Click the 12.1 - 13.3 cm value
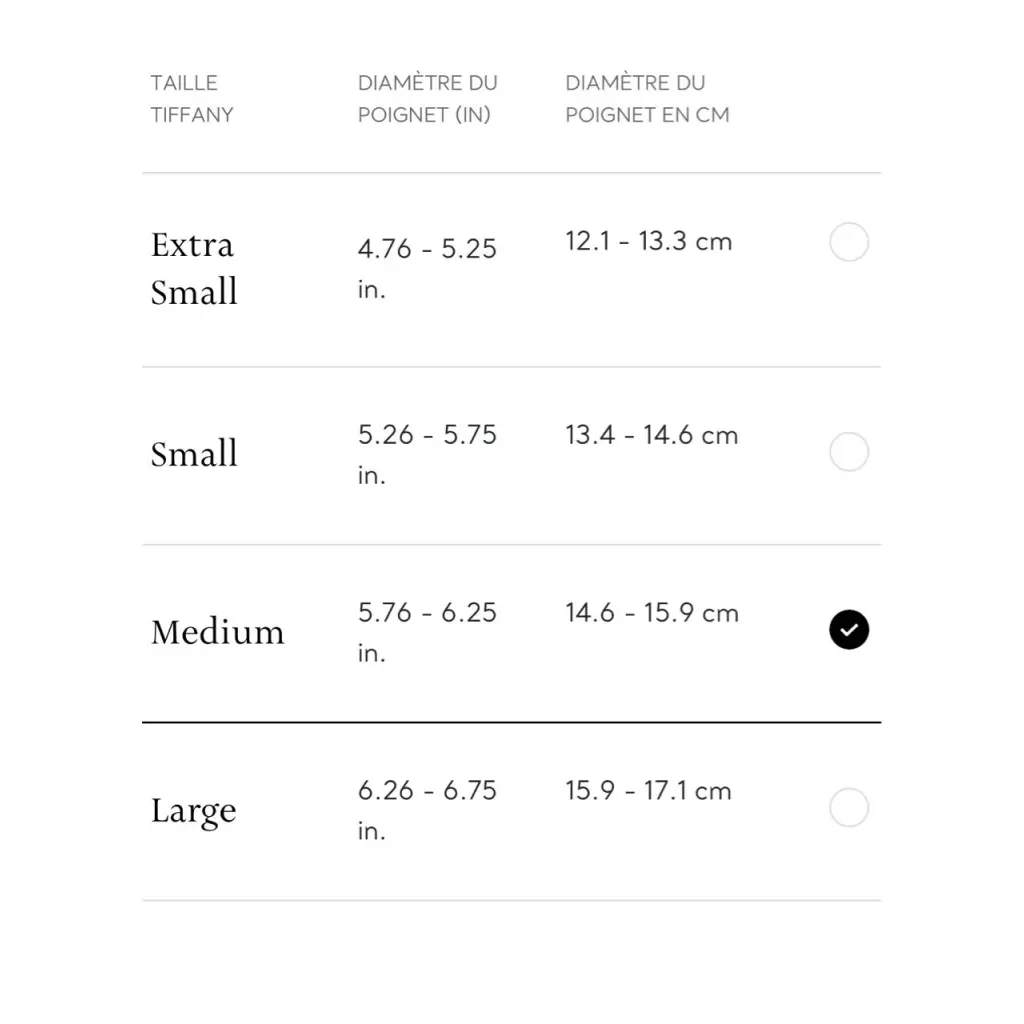The width and height of the screenshot is (1024, 1024). click(x=648, y=242)
